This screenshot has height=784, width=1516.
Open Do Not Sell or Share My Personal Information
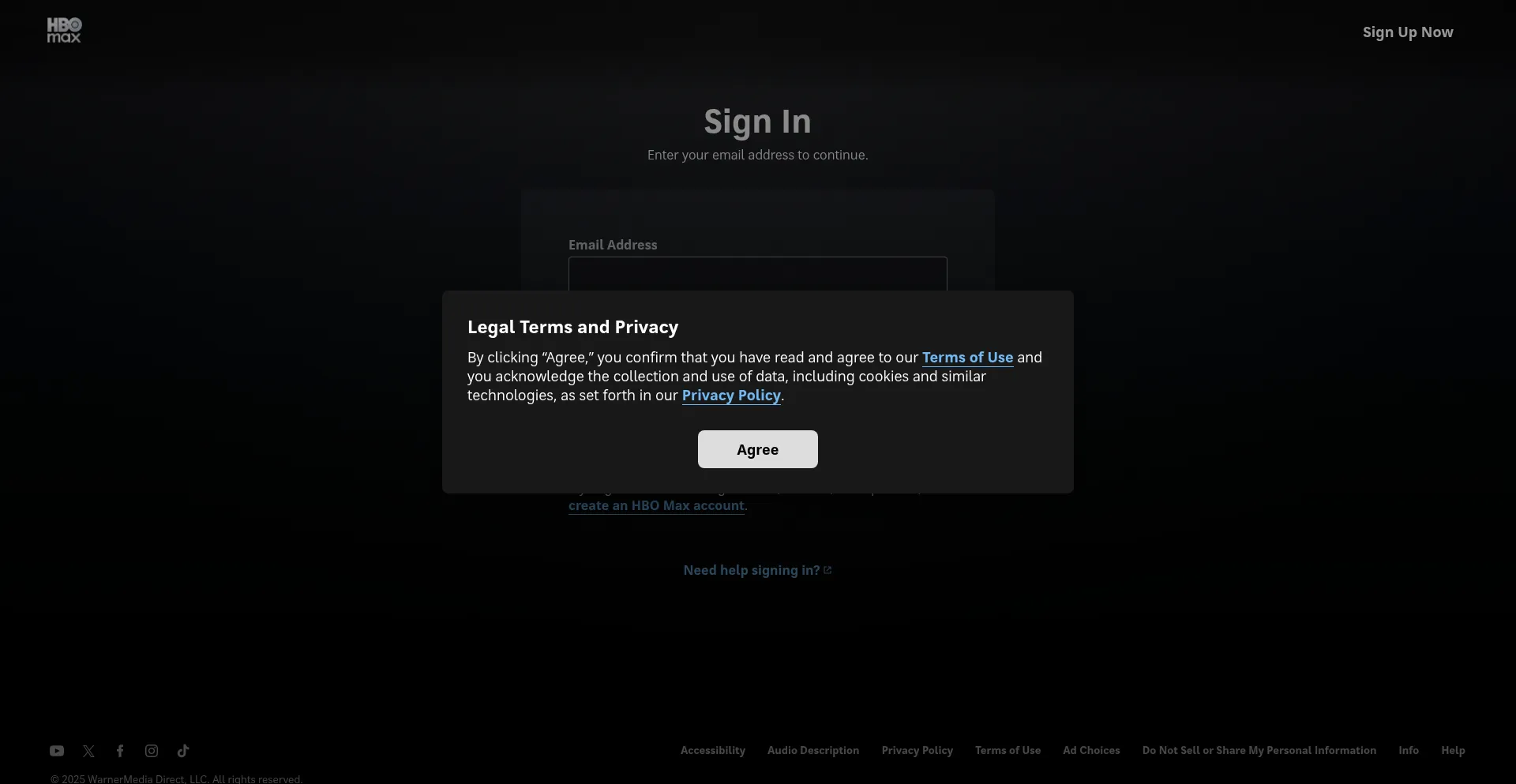click(x=1259, y=751)
